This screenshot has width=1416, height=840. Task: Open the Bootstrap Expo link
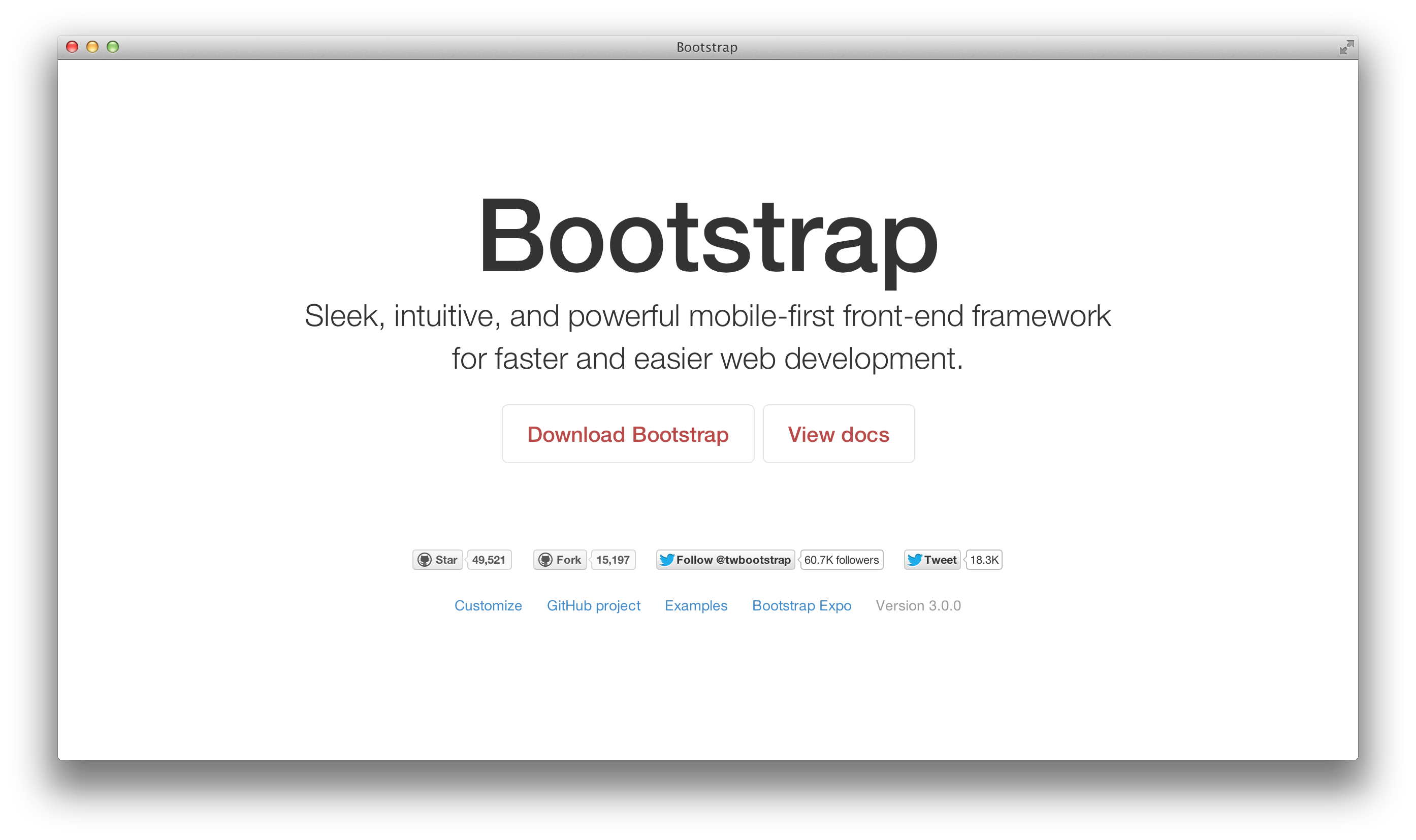coord(801,606)
